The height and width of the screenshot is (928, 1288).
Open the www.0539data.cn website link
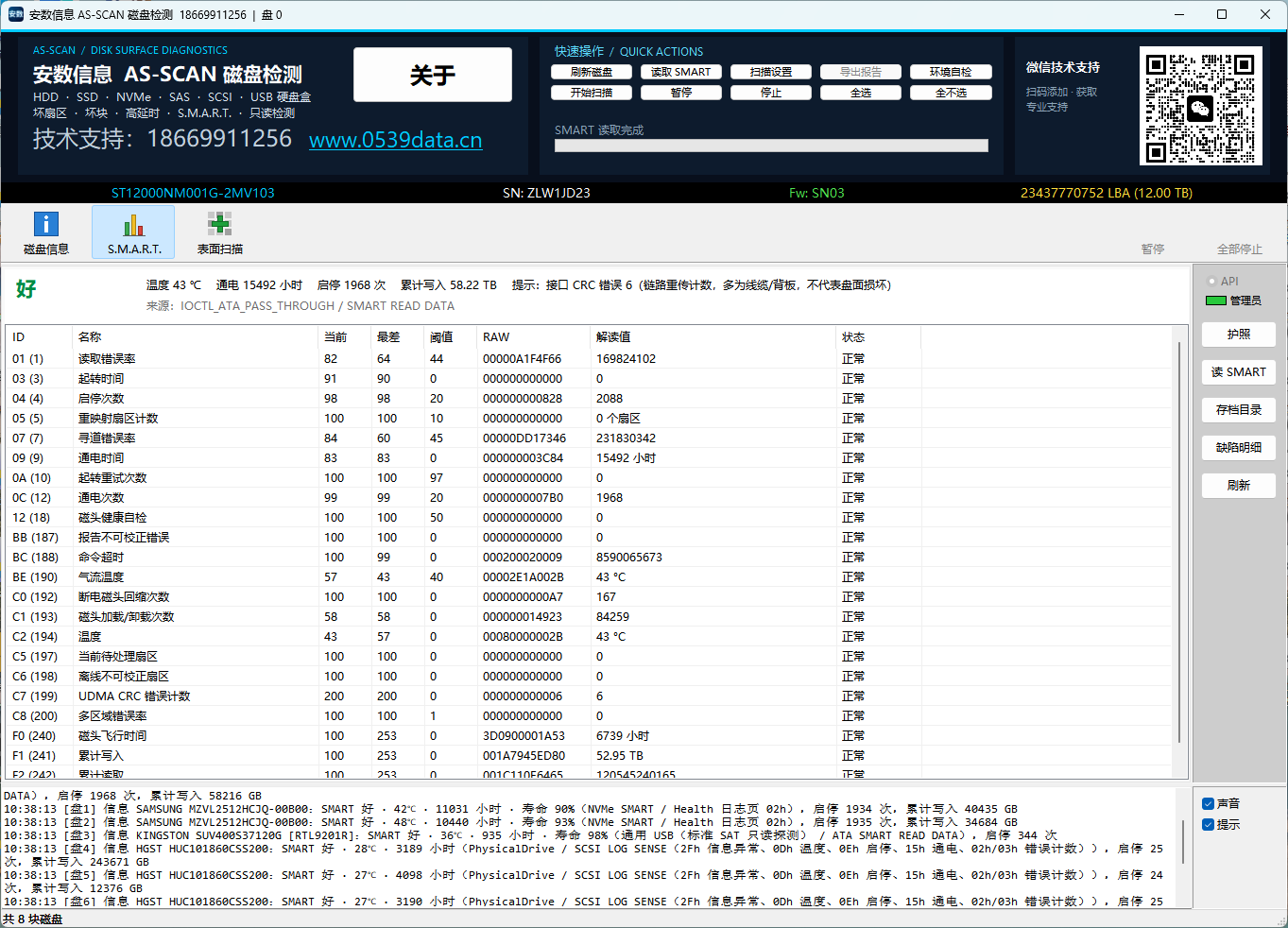(x=395, y=140)
